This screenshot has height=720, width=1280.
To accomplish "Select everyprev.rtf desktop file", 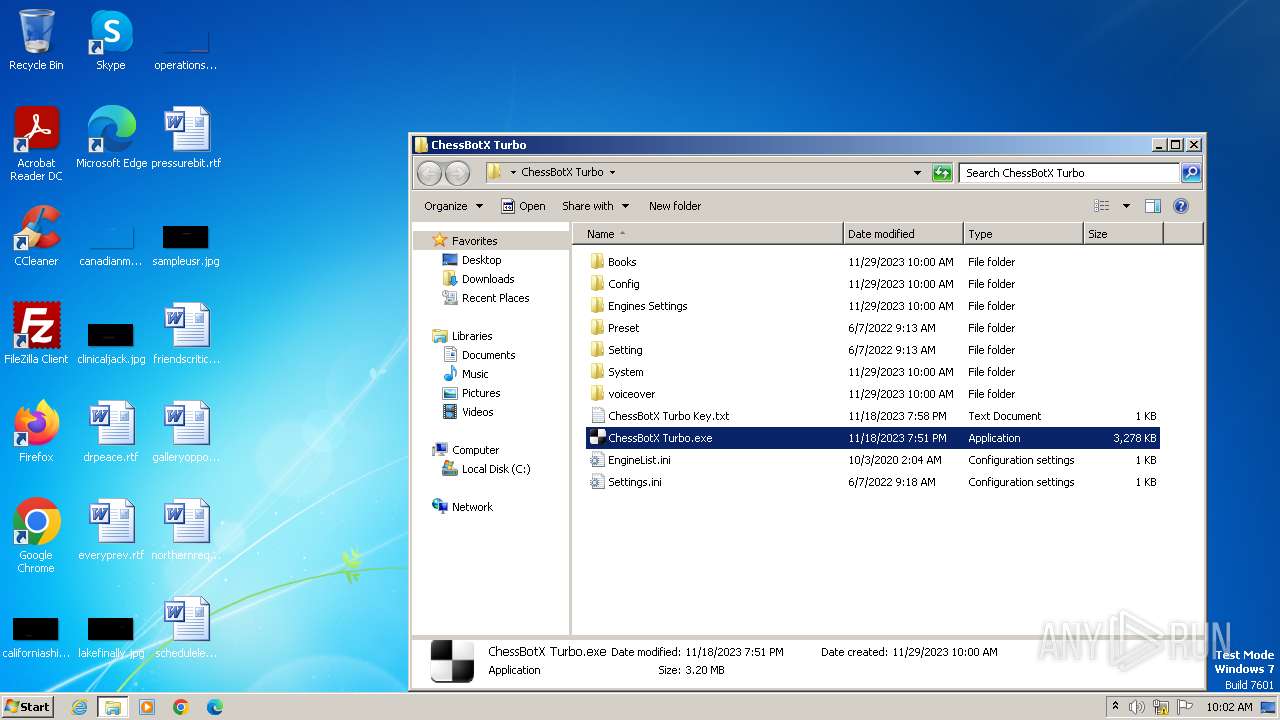I will coord(111,529).
